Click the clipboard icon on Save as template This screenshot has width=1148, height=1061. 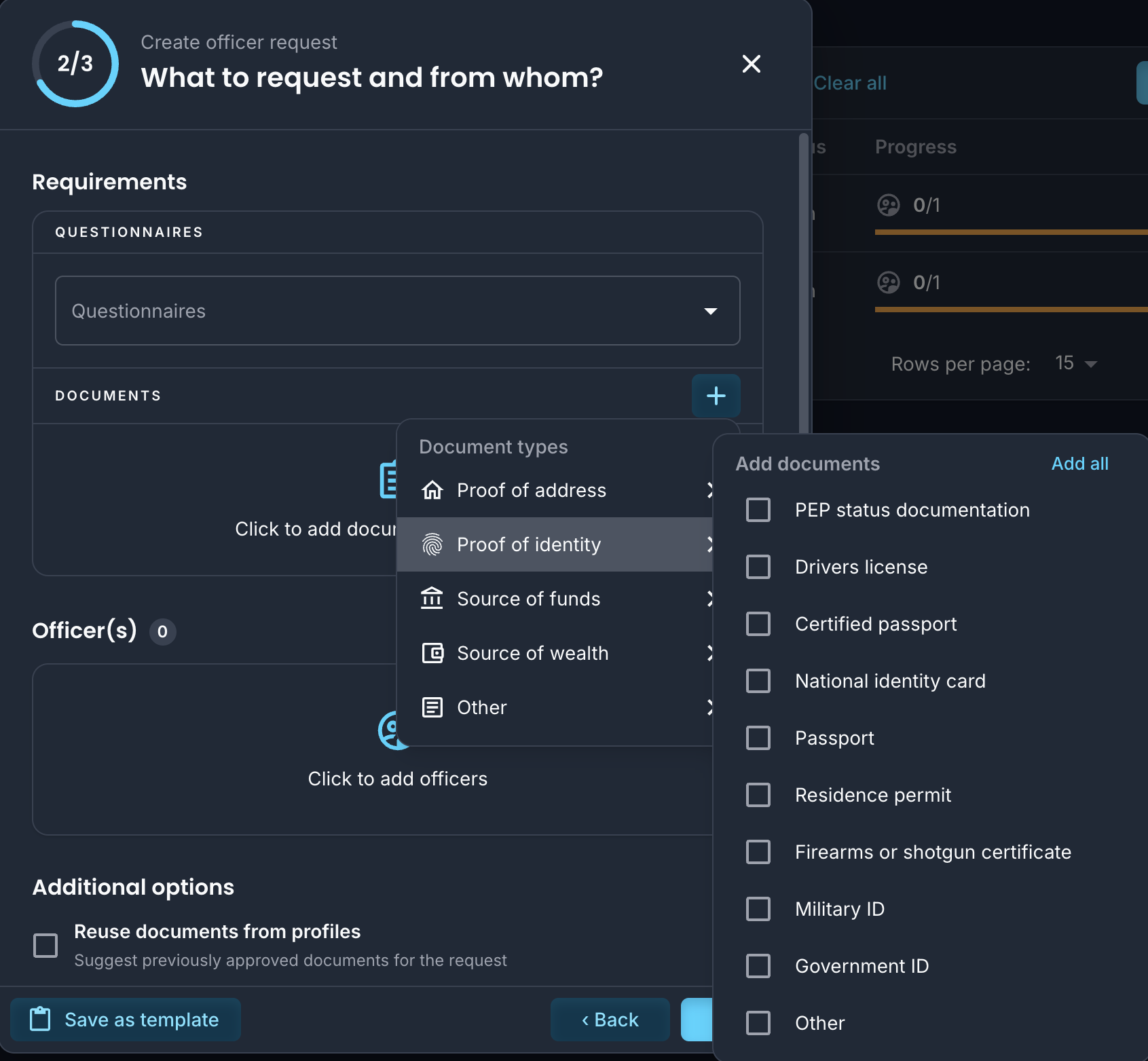[40, 1019]
